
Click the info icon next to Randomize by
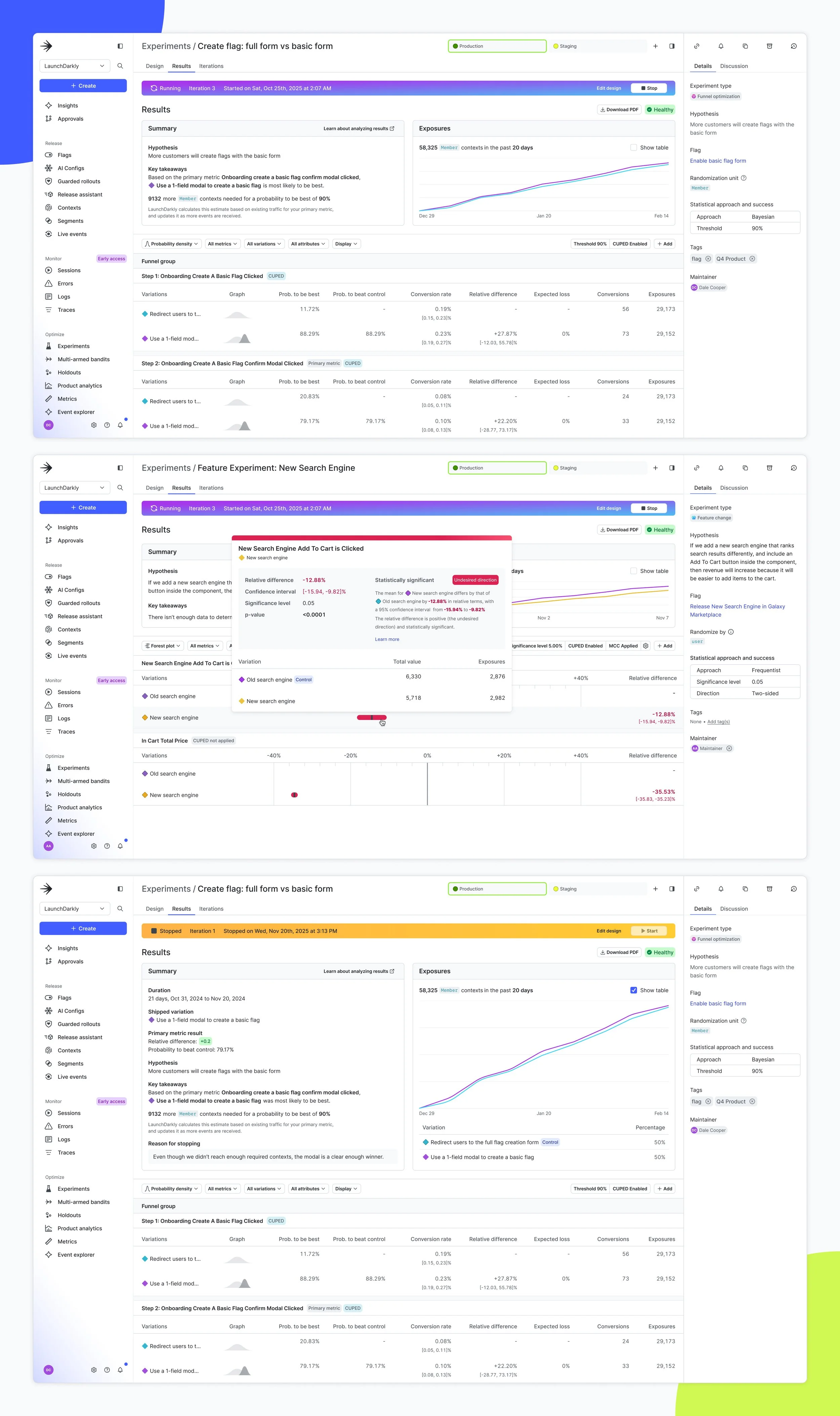click(x=731, y=632)
